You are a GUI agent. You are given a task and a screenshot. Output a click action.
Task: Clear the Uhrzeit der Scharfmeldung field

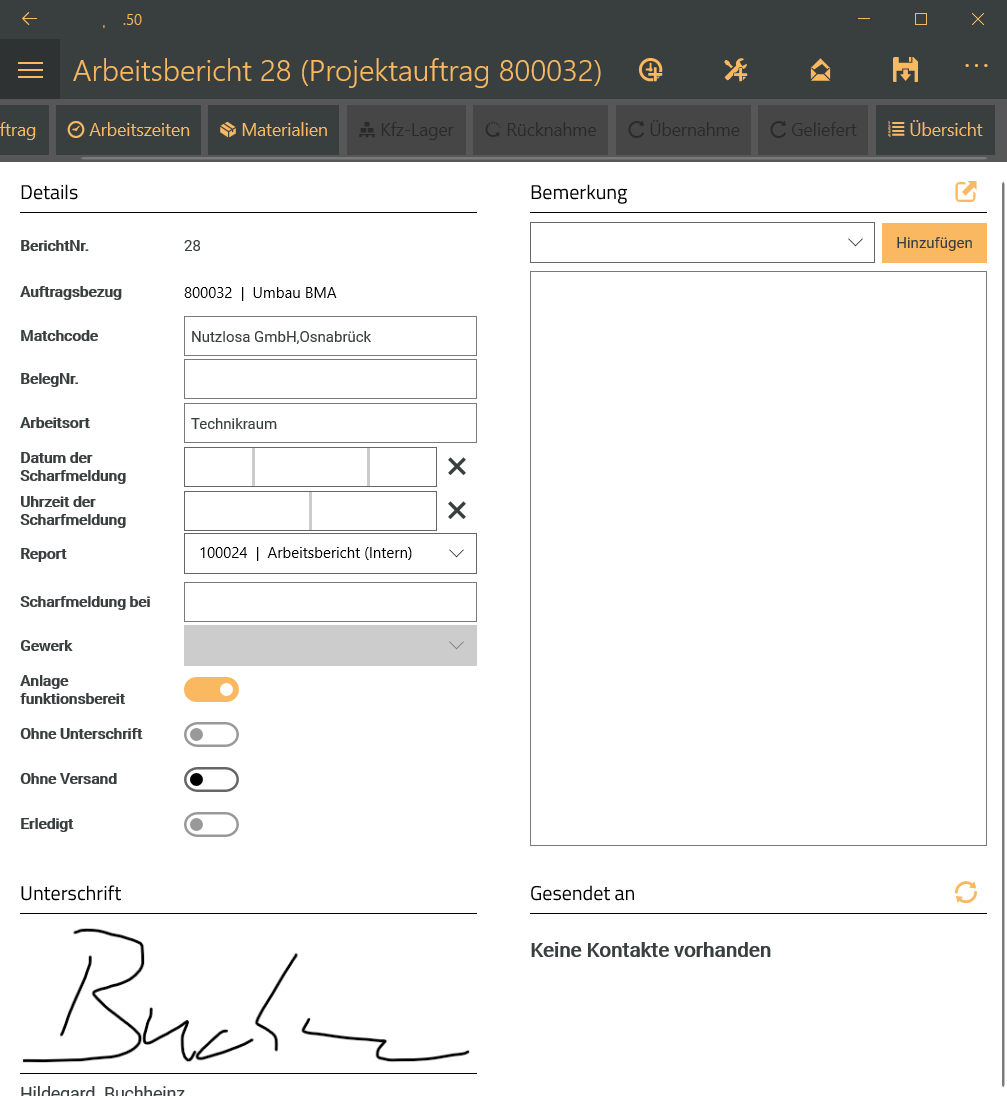(457, 510)
